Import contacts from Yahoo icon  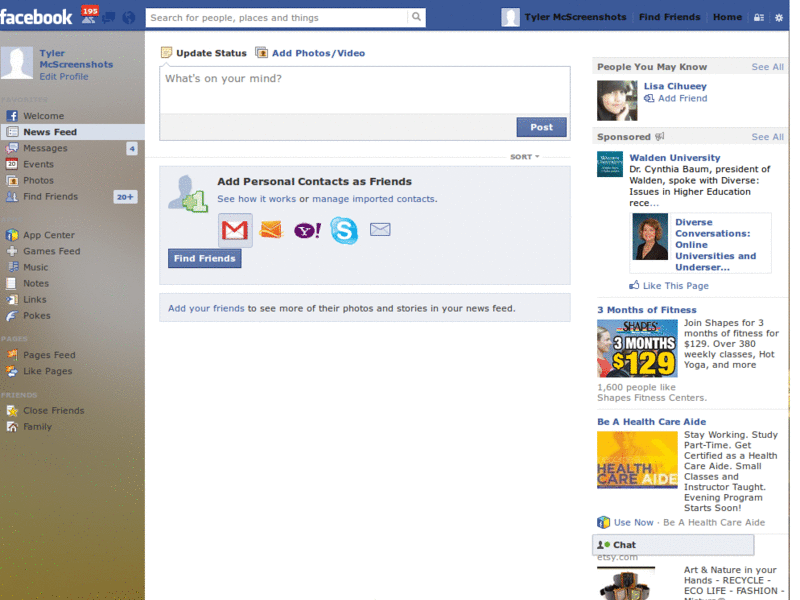pos(308,231)
